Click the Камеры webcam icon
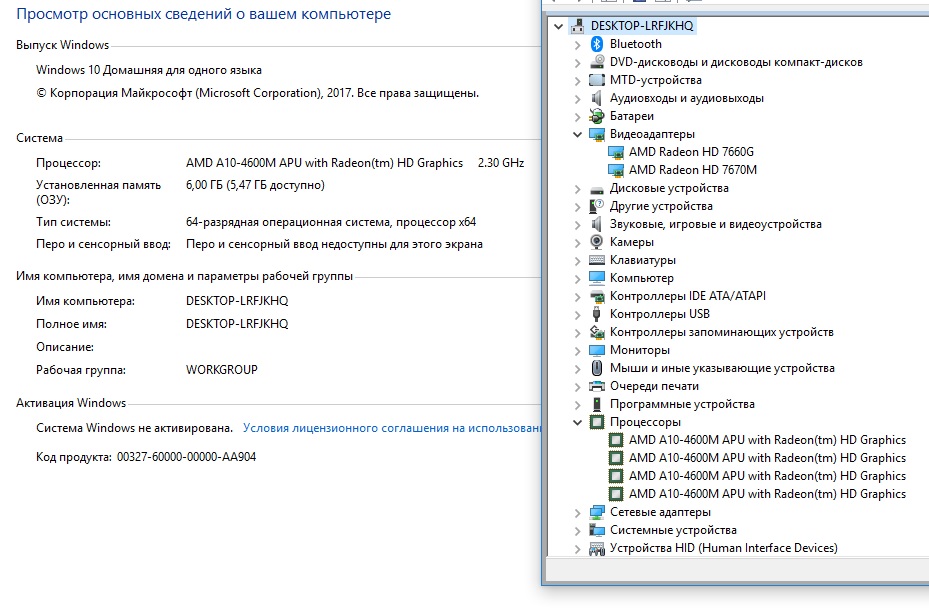This screenshot has width=929, height=611. point(597,242)
